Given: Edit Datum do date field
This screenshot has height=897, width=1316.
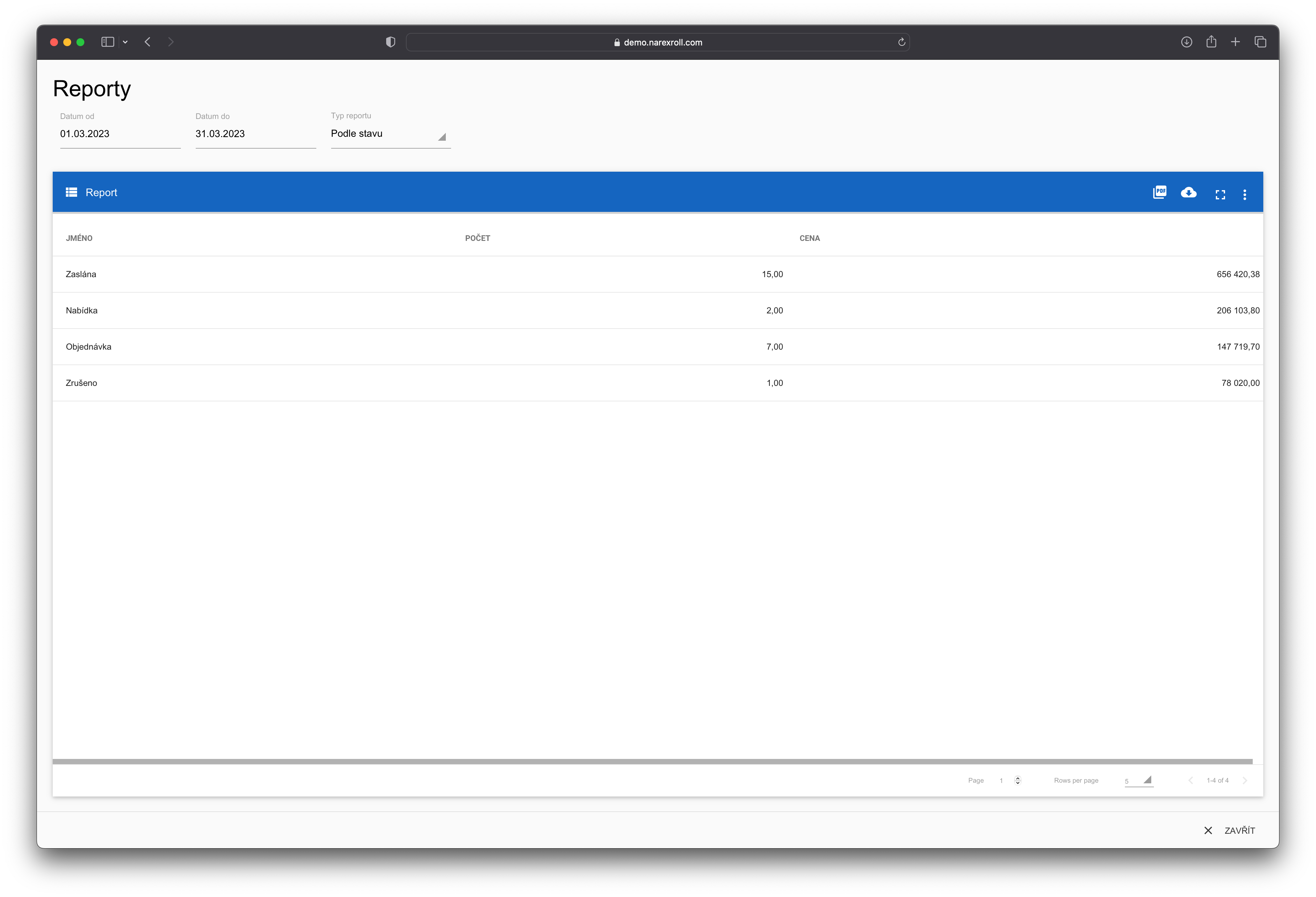Looking at the screenshot, I should pos(255,134).
